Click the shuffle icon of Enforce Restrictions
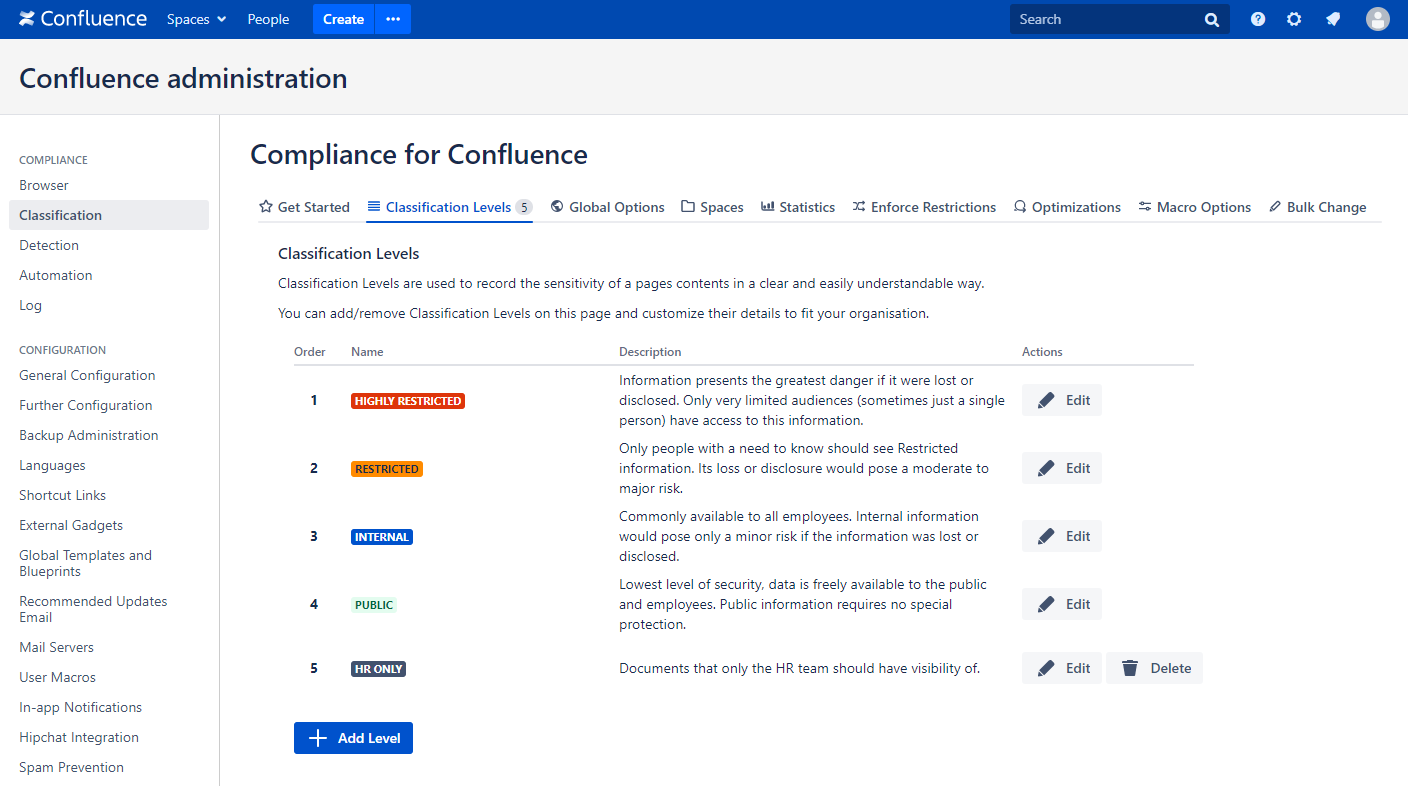The image size is (1408, 786). coord(859,207)
